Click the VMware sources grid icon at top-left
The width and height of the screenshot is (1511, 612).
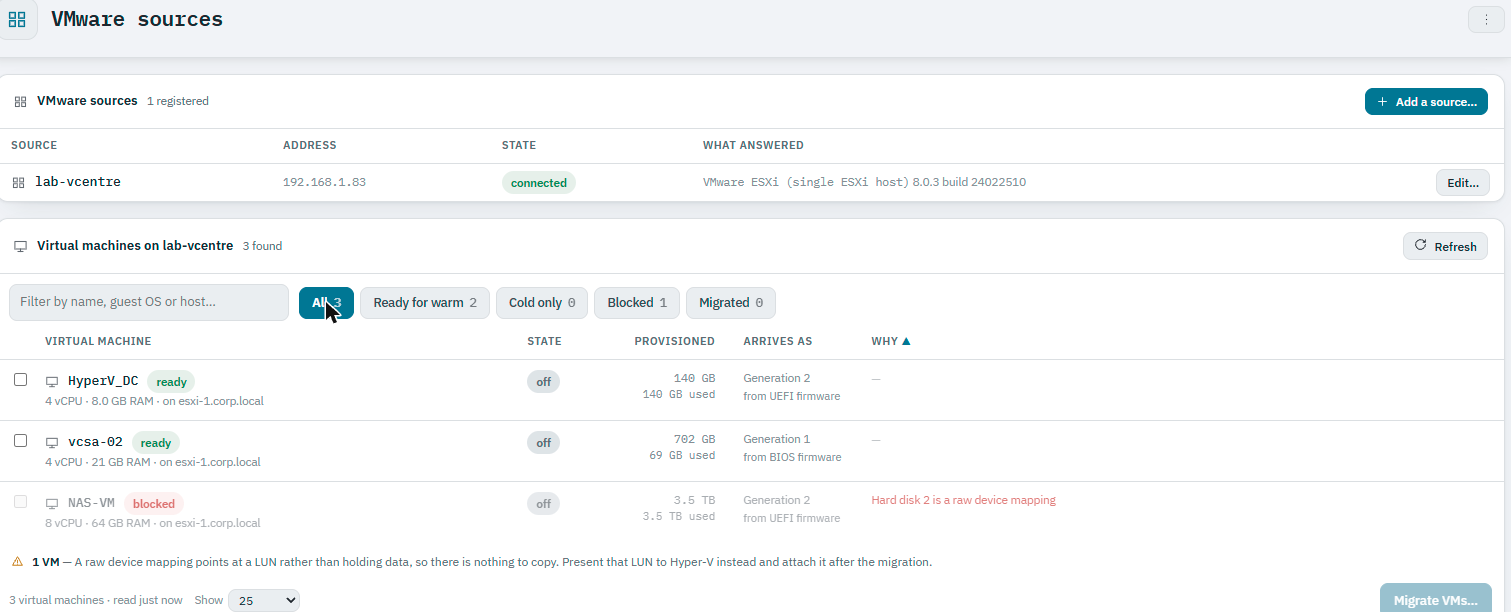[x=17, y=19]
